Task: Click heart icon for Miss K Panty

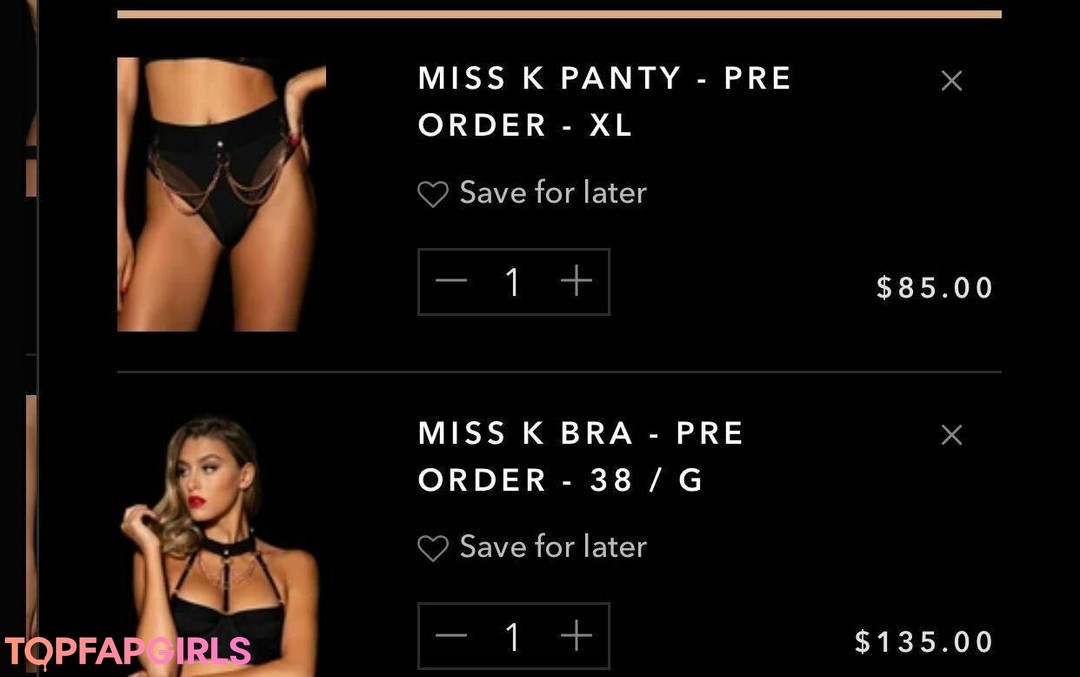Action: click(433, 194)
